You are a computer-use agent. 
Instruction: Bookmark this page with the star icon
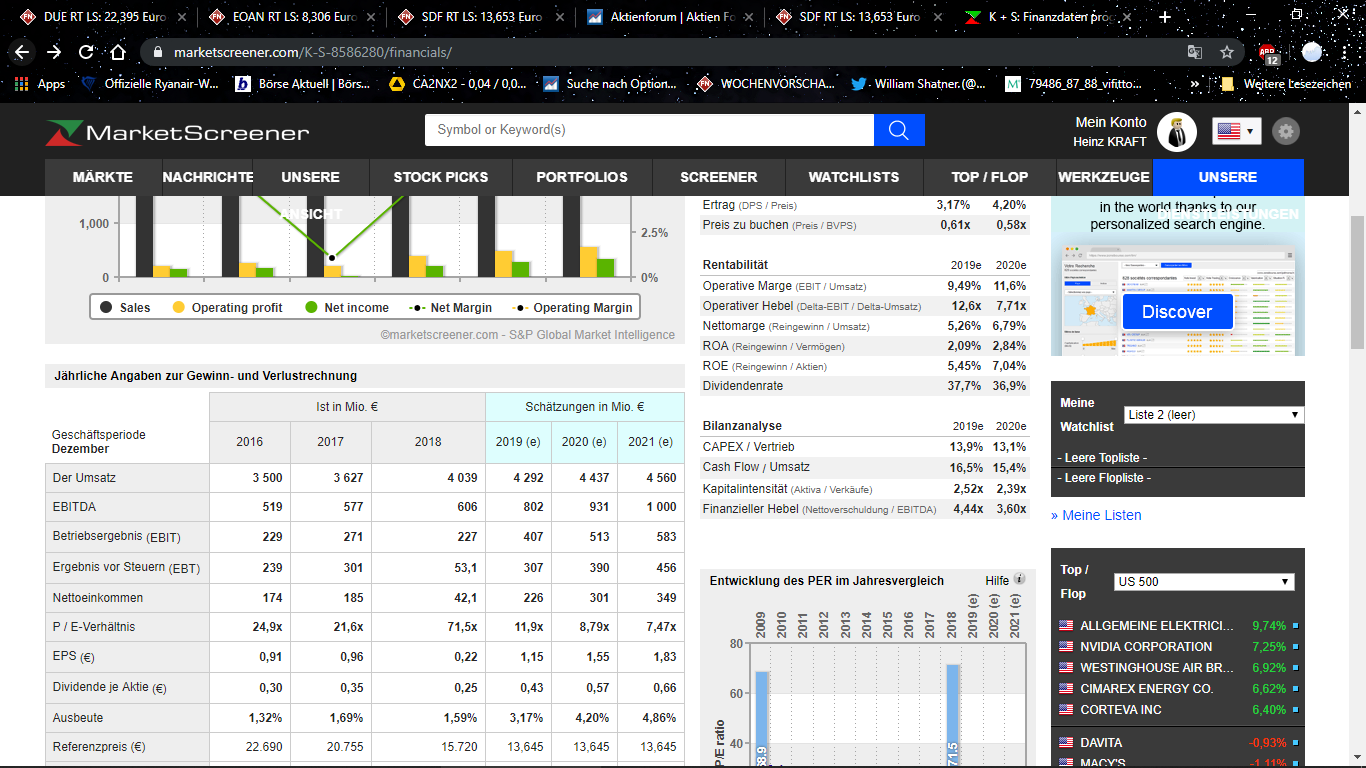pyautogui.click(x=1227, y=52)
